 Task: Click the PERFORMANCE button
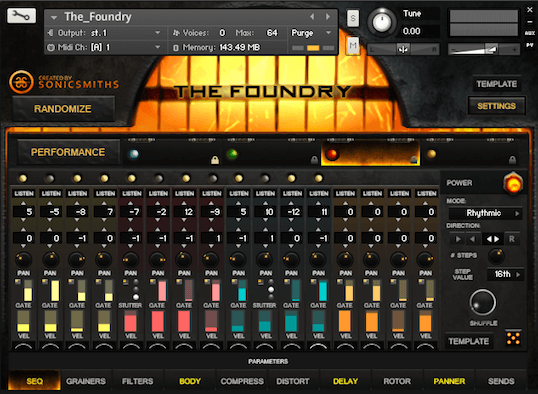click(x=68, y=152)
